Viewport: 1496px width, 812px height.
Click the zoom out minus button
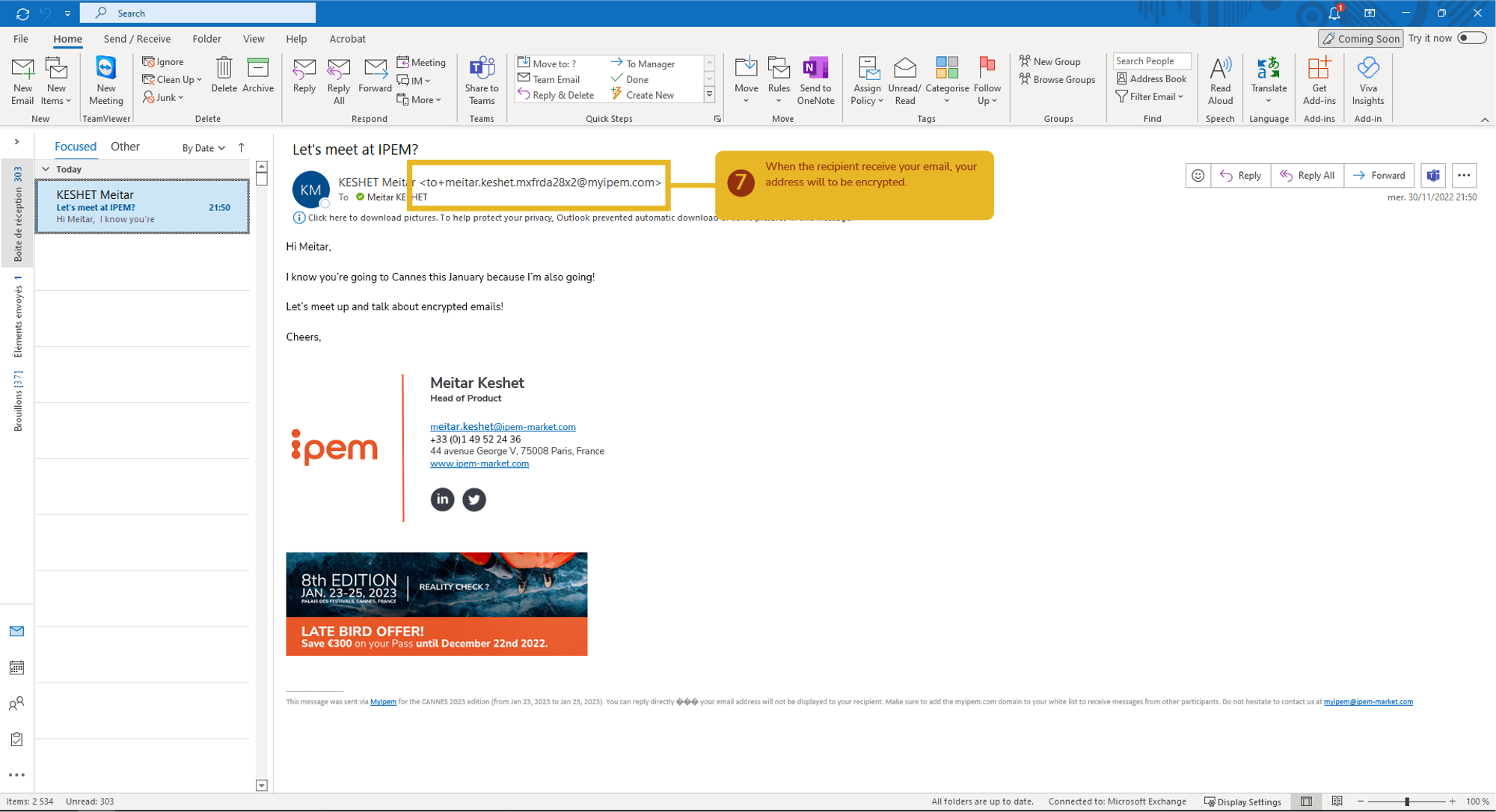[x=1361, y=802]
